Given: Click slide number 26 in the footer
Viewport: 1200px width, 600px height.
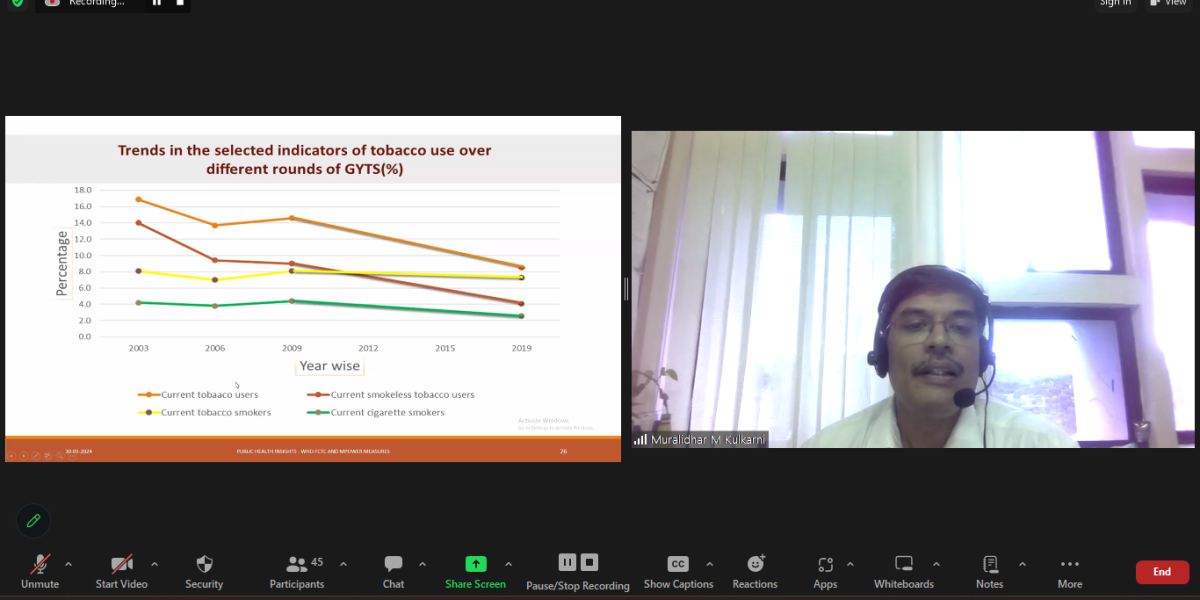Looking at the screenshot, I should point(563,451).
